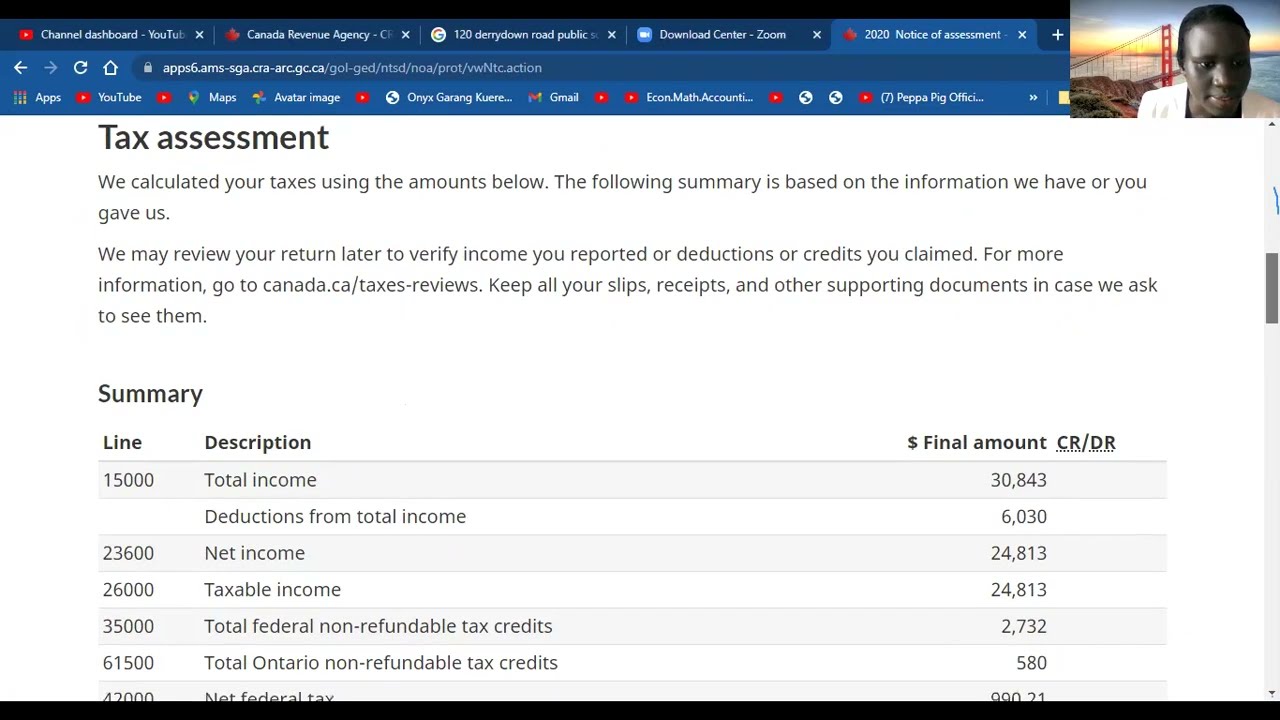Select the Net income row amount 24,813
Screen dimensions: 1280x720
(x=1018, y=553)
